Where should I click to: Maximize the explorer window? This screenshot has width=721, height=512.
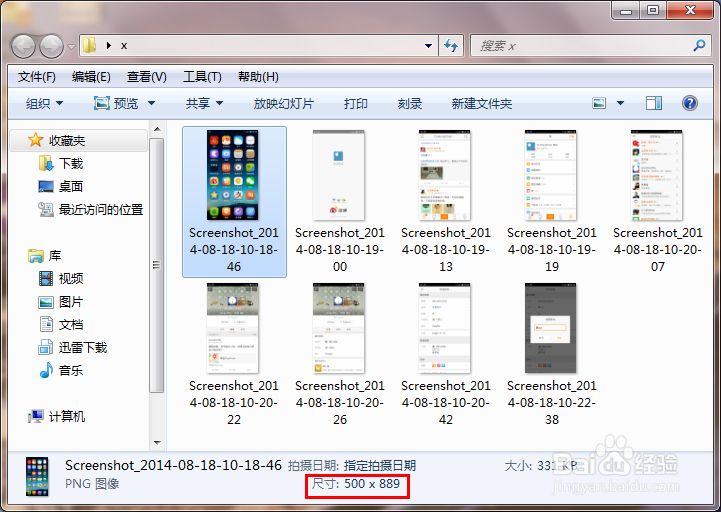coord(652,10)
